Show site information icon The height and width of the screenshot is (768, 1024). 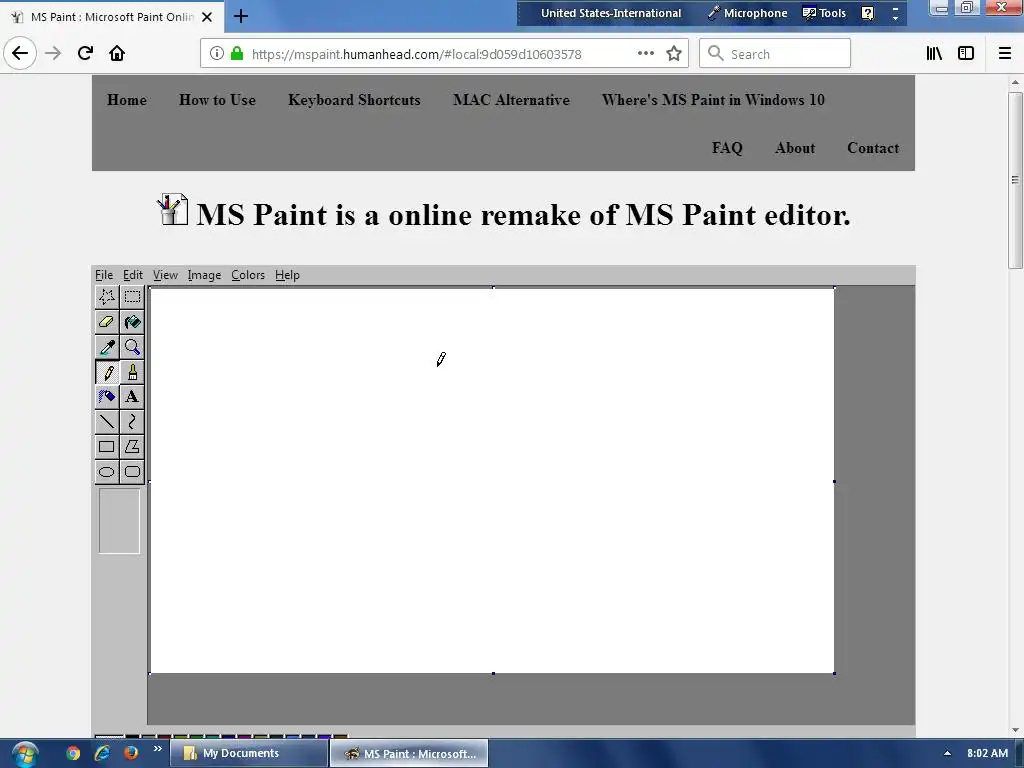point(217,54)
